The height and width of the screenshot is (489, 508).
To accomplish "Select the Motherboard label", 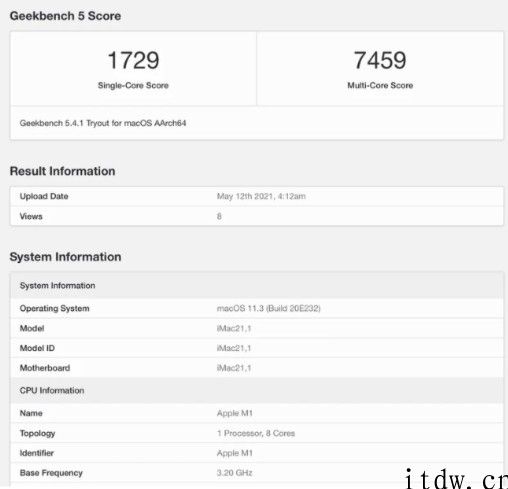I will [45, 368].
